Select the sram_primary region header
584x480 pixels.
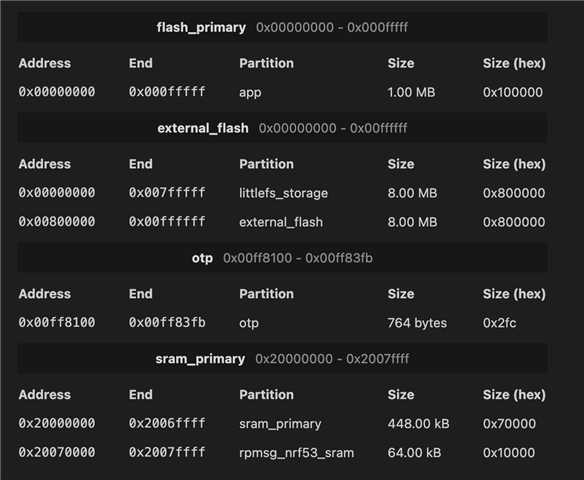pyautogui.click(x=282, y=359)
